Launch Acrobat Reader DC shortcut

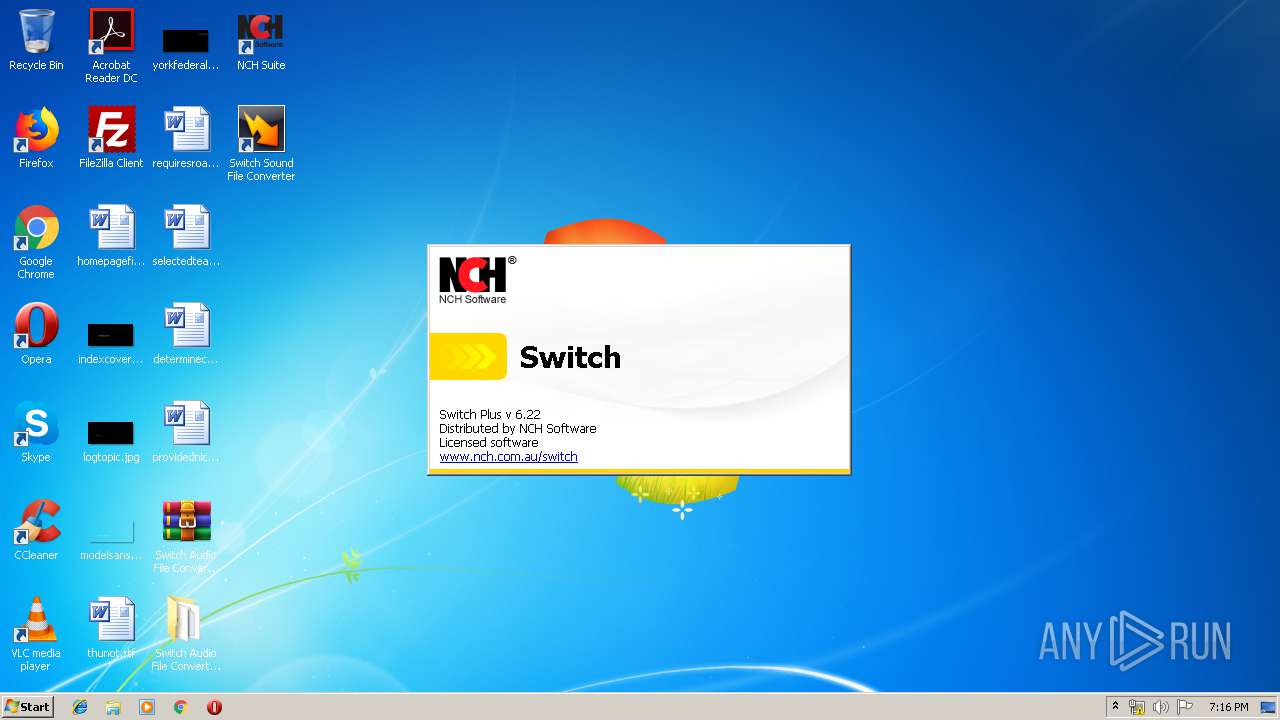pyautogui.click(x=111, y=46)
